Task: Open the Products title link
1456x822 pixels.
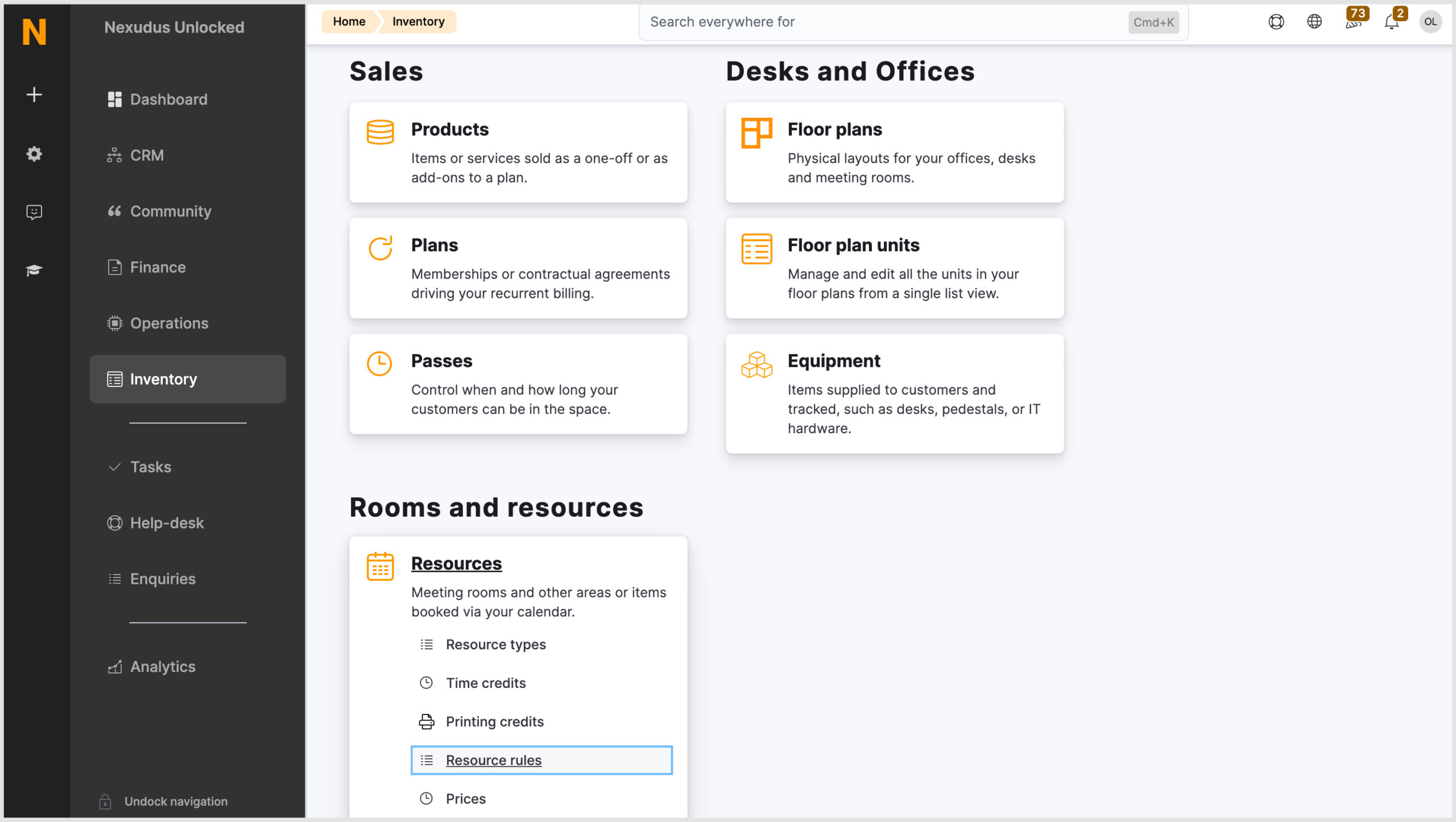Action: pyautogui.click(x=450, y=130)
